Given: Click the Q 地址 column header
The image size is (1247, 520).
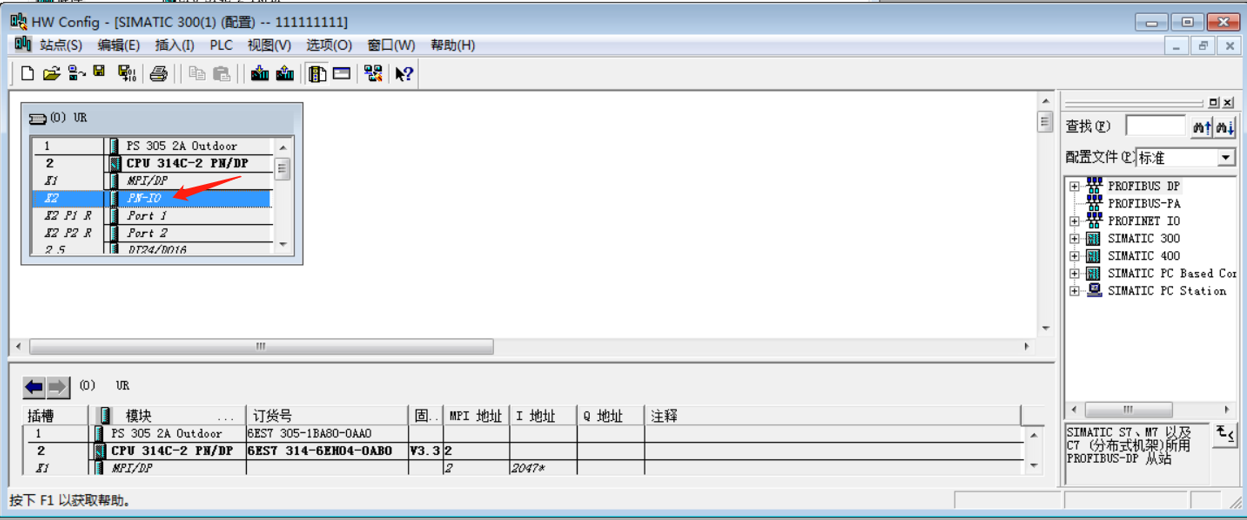Looking at the screenshot, I should pyautogui.click(x=611, y=416).
